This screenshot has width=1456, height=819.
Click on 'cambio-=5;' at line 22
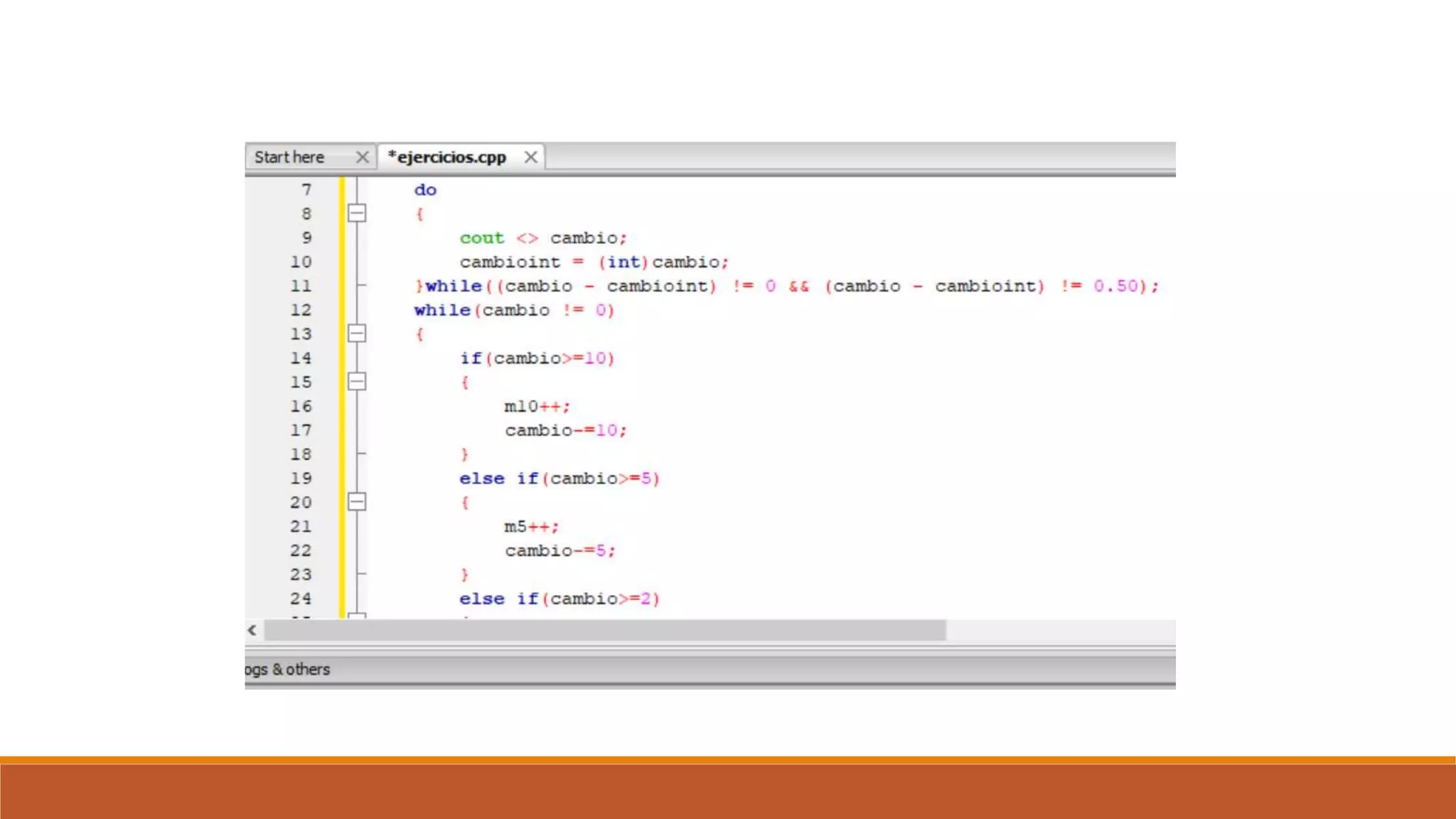coord(560,551)
